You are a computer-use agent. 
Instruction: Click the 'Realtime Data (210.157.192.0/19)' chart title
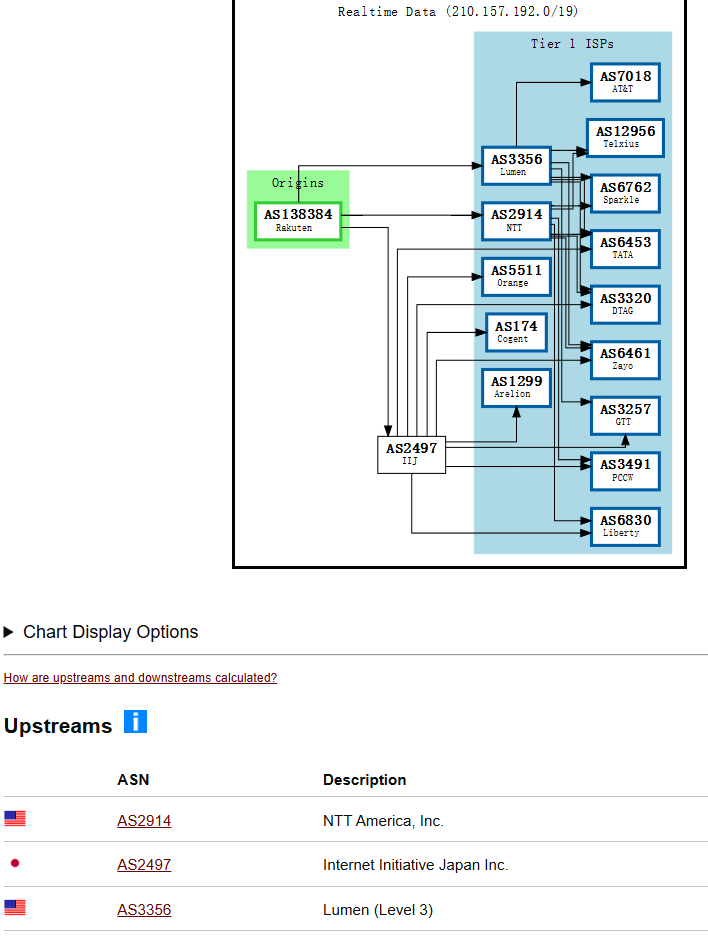[x=458, y=11]
